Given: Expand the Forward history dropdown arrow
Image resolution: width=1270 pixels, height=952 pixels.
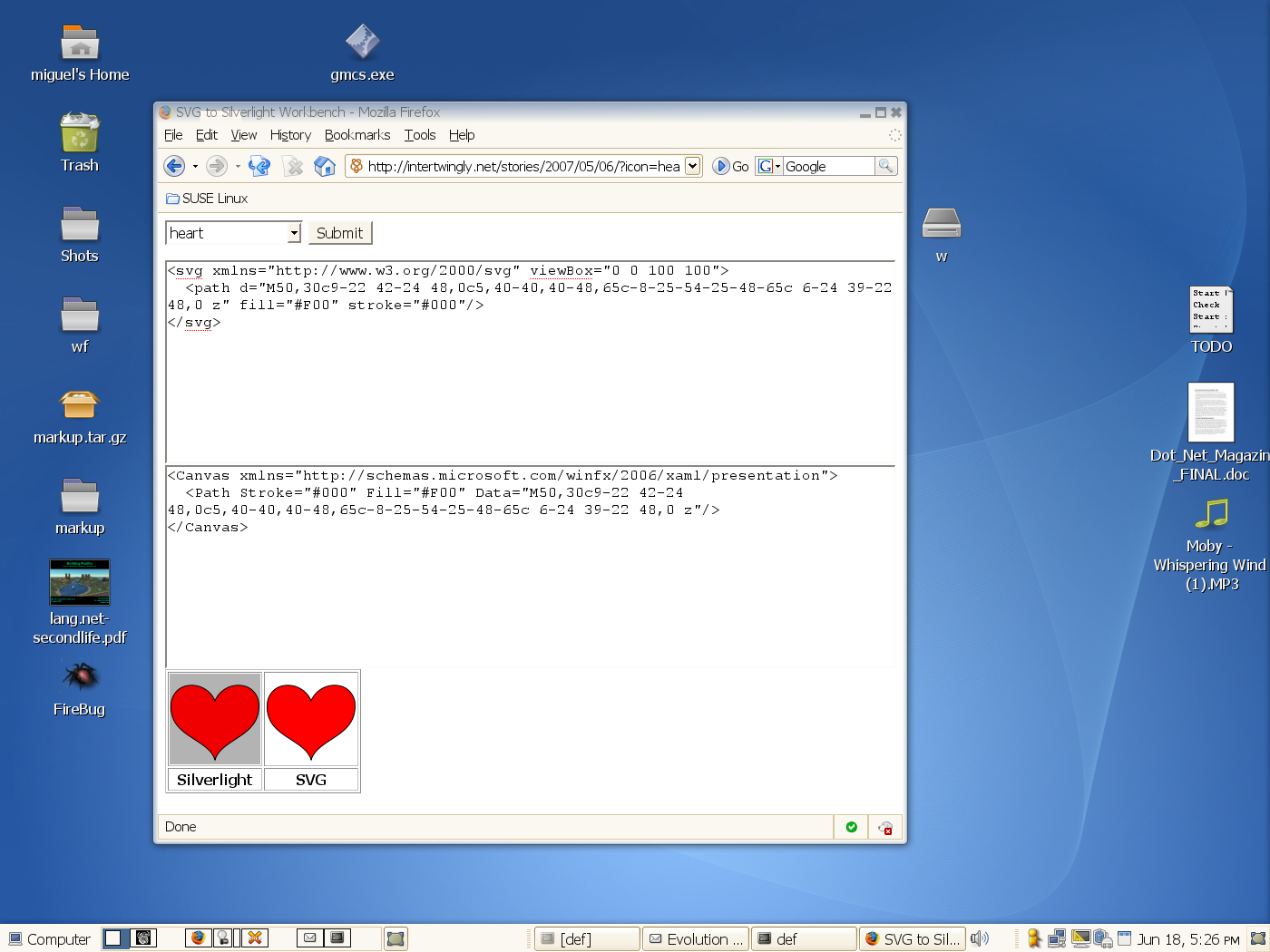Looking at the screenshot, I should 238,166.
